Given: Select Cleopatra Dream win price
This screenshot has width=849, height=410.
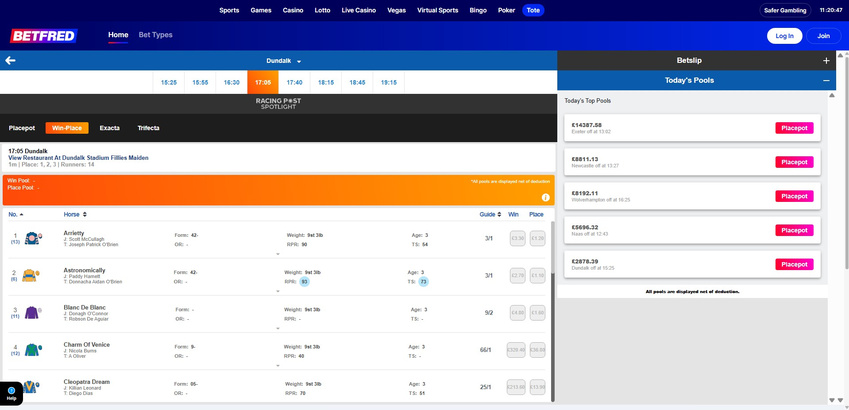Looking at the screenshot, I should click(516, 387).
